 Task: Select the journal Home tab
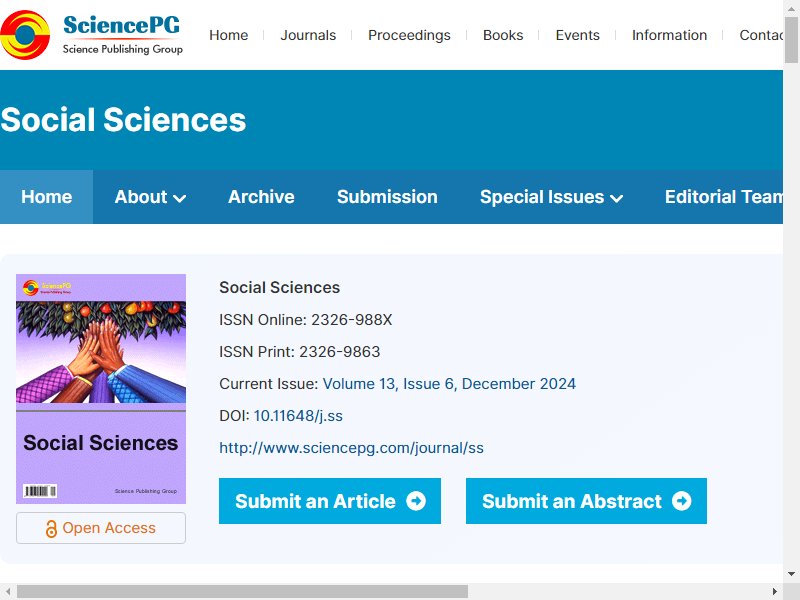tap(46, 197)
